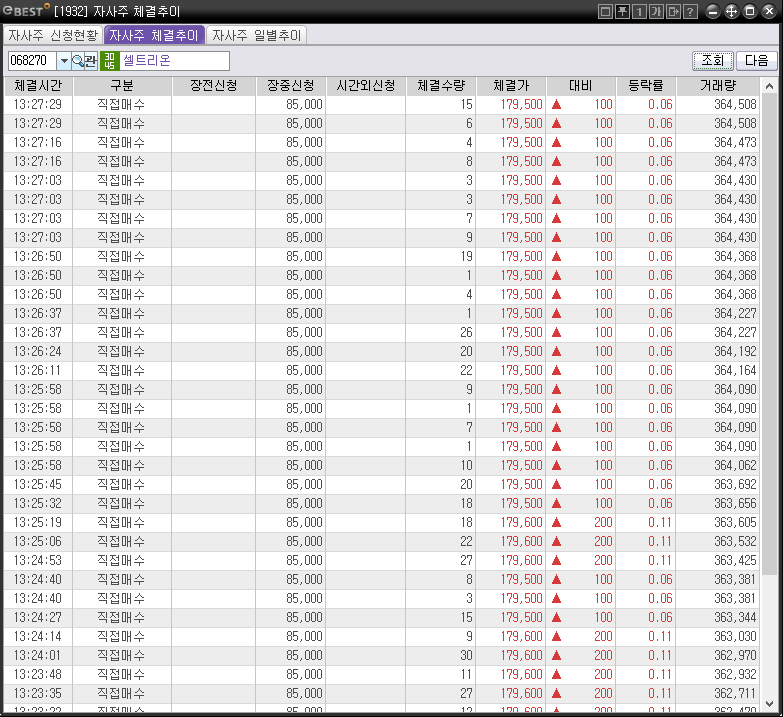The height and width of the screenshot is (717, 783).
Task: Click the export/send arrow icon in title bar
Action: pyautogui.click(x=673, y=11)
